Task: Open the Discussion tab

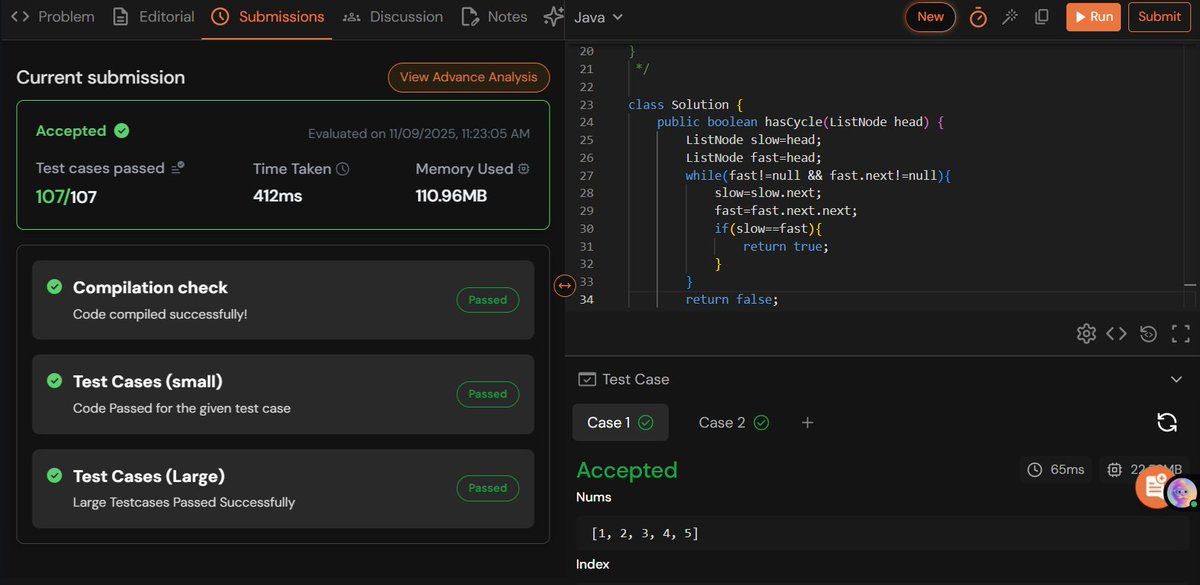Action: coord(393,17)
